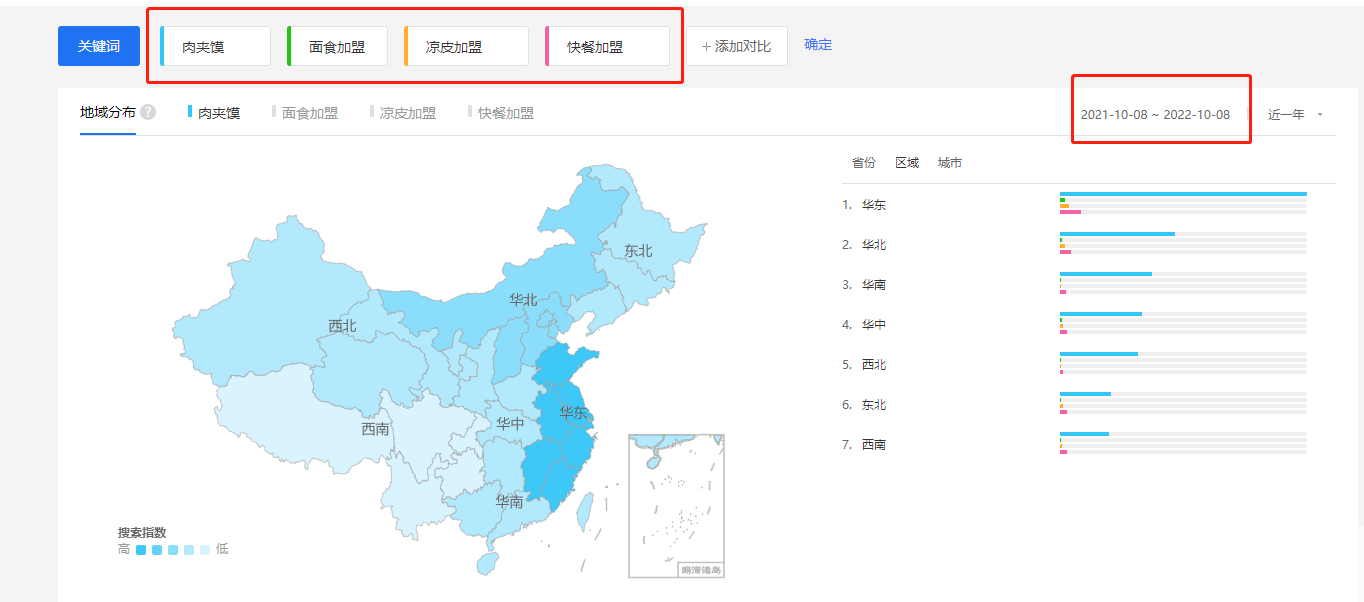Click the South China Sea islands inset map
1364x602 pixels.
pyautogui.click(x=676, y=505)
